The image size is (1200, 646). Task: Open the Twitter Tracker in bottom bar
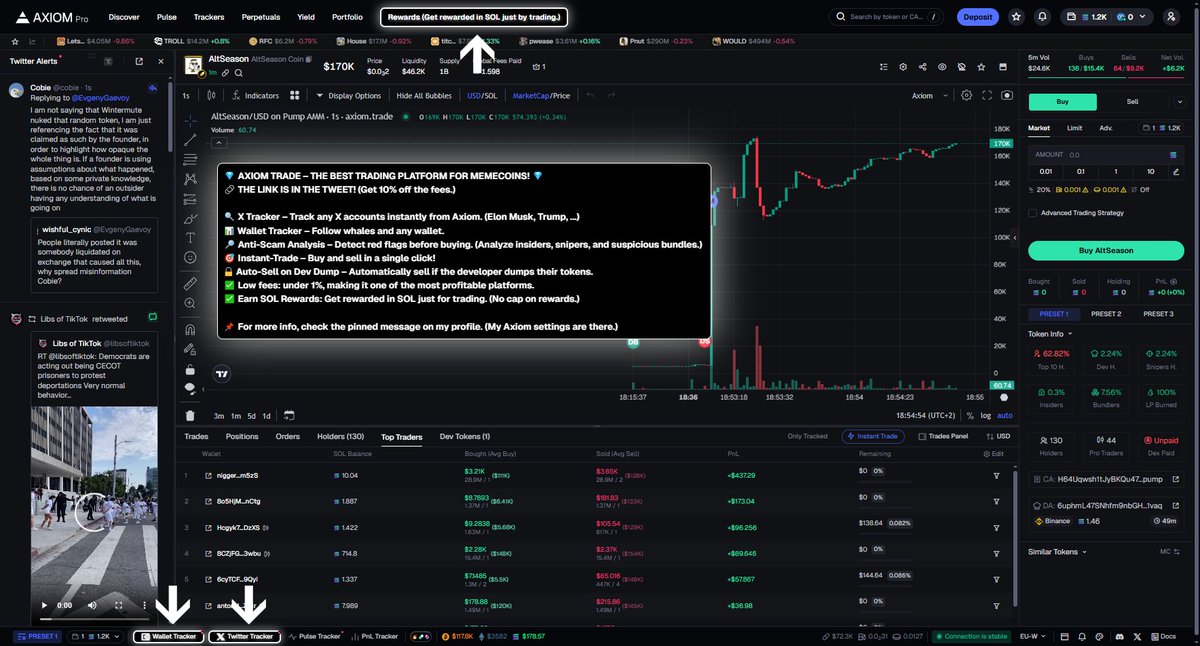(244, 636)
